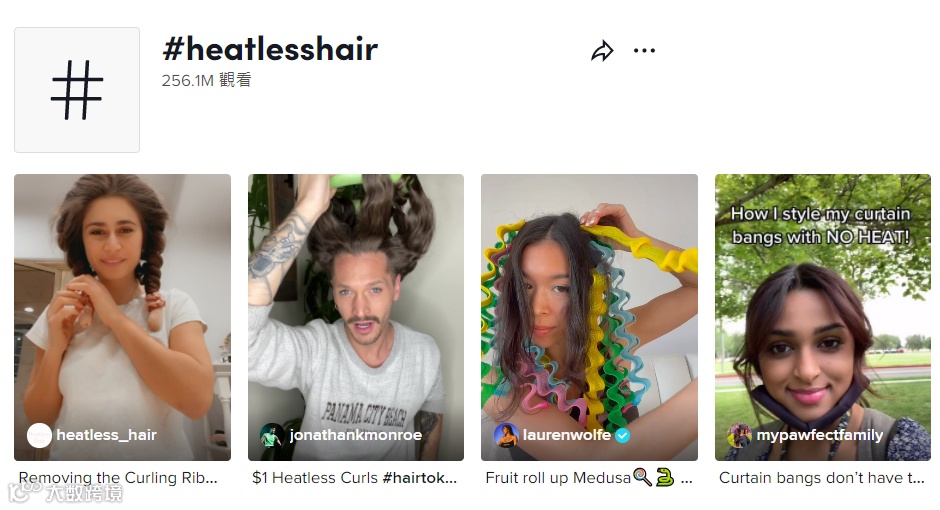Click the share arrow icon
The height and width of the screenshot is (510, 940).
pyautogui.click(x=602, y=51)
